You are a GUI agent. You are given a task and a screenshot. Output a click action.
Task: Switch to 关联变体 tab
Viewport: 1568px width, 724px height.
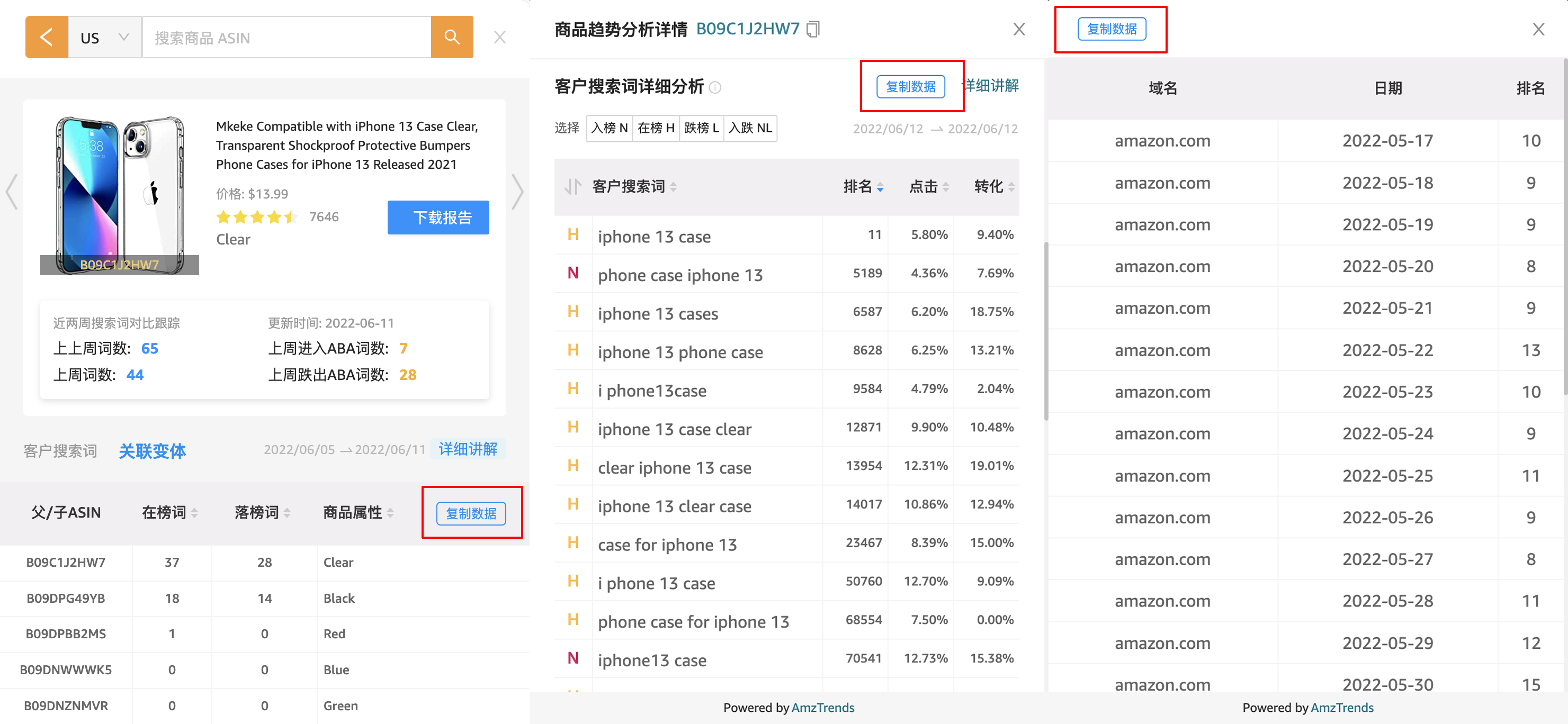[x=152, y=451]
